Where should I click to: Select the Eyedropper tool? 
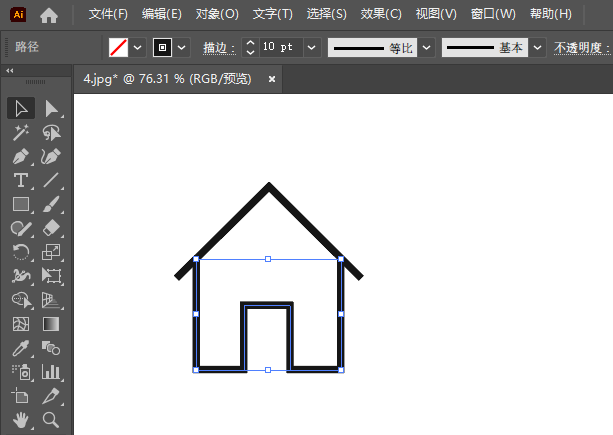[x=21, y=348]
